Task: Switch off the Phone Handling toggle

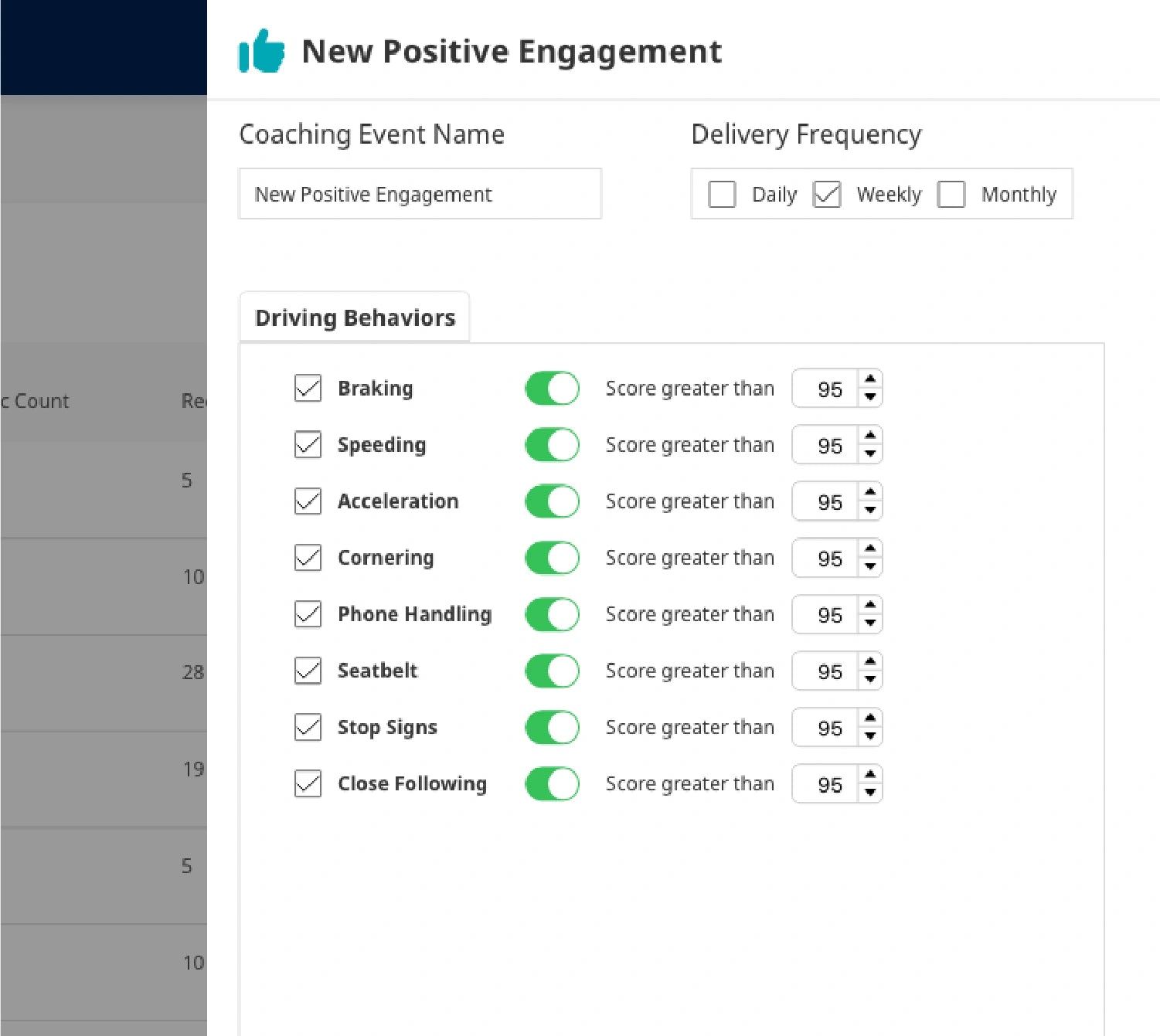Action: [x=552, y=614]
